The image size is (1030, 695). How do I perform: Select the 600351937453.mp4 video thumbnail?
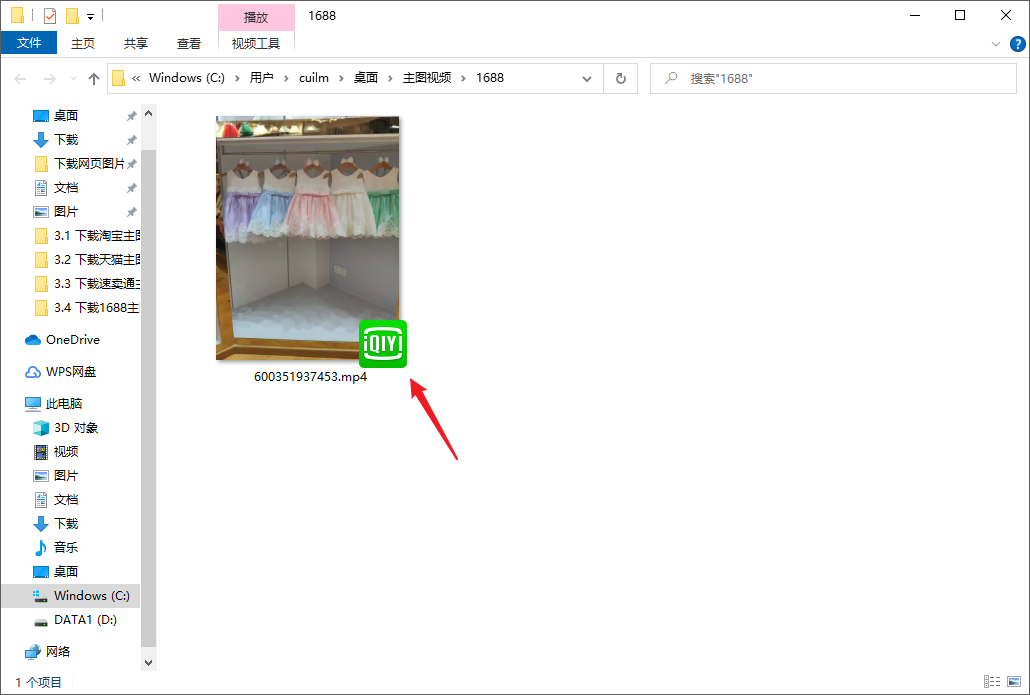[307, 238]
